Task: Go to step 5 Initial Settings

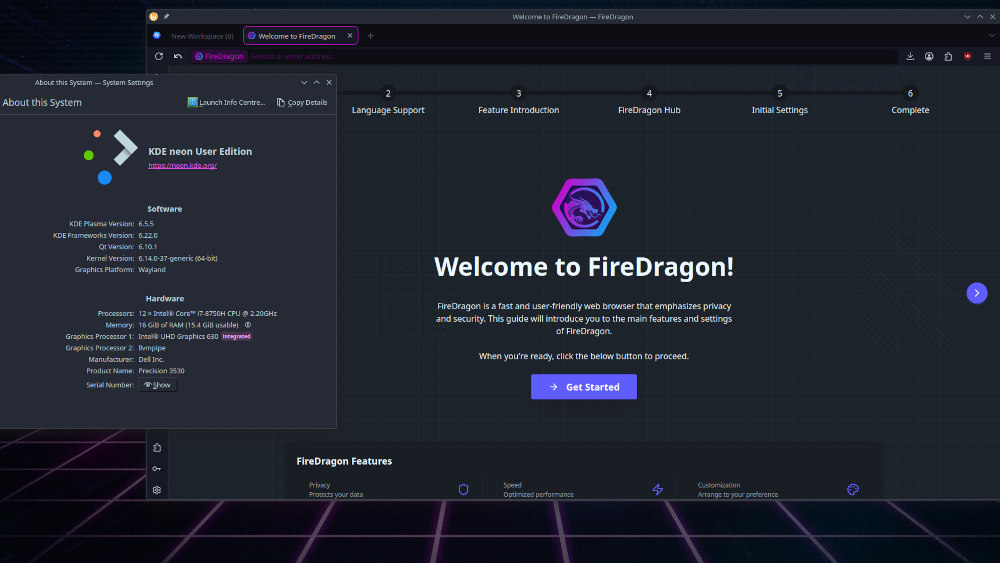Action: (779, 101)
